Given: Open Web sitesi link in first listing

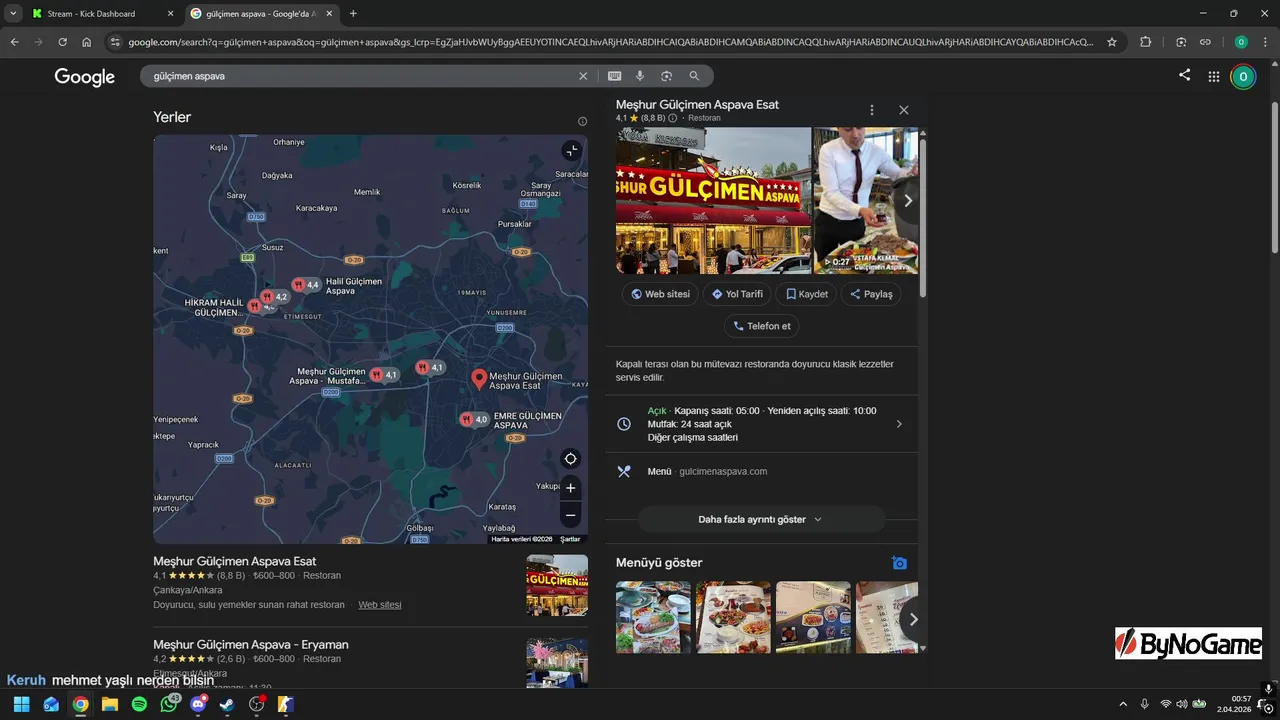Looking at the screenshot, I should [x=380, y=605].
